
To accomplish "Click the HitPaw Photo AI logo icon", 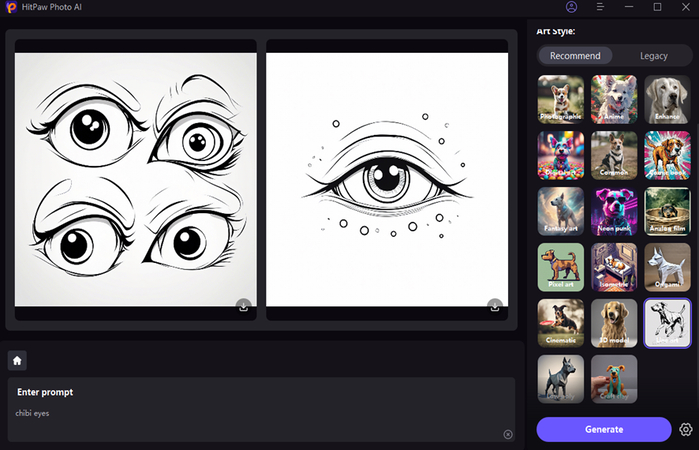I will pos(11,7).
